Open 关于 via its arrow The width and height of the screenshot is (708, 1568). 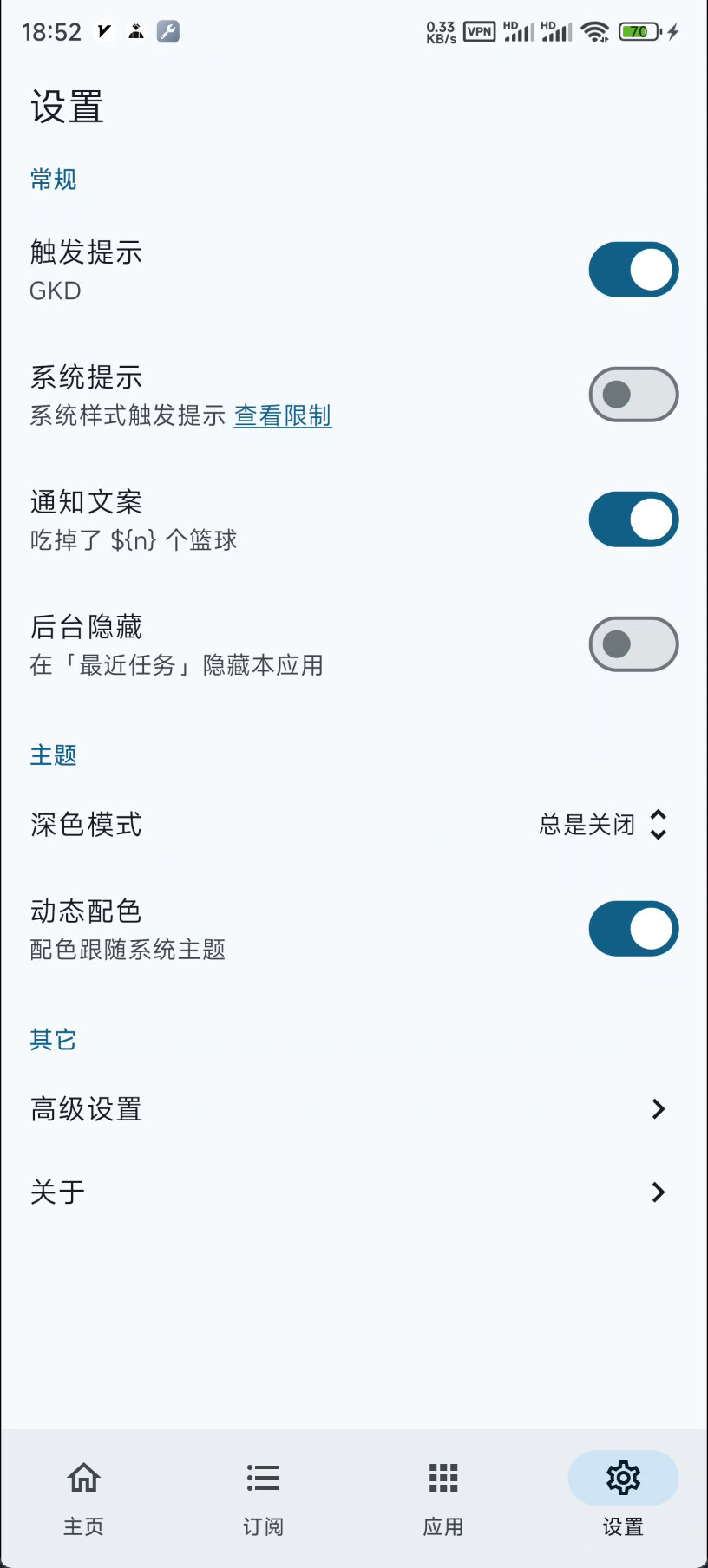[x=658, y=1192]
